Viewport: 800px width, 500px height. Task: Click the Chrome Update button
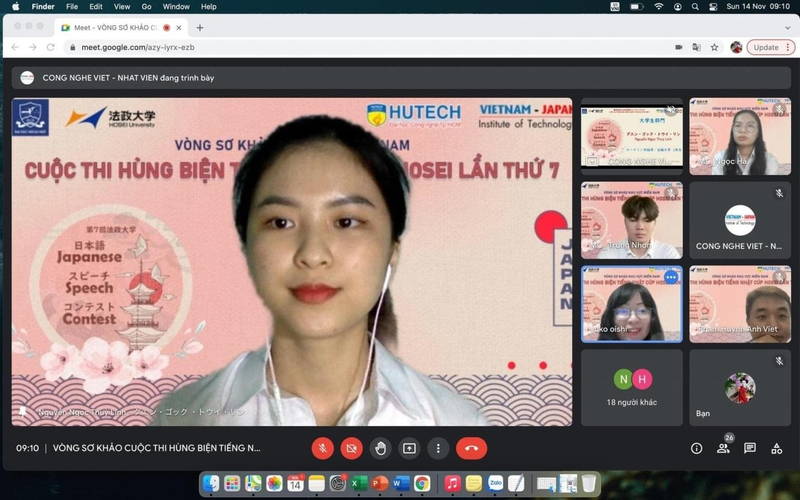766,47
